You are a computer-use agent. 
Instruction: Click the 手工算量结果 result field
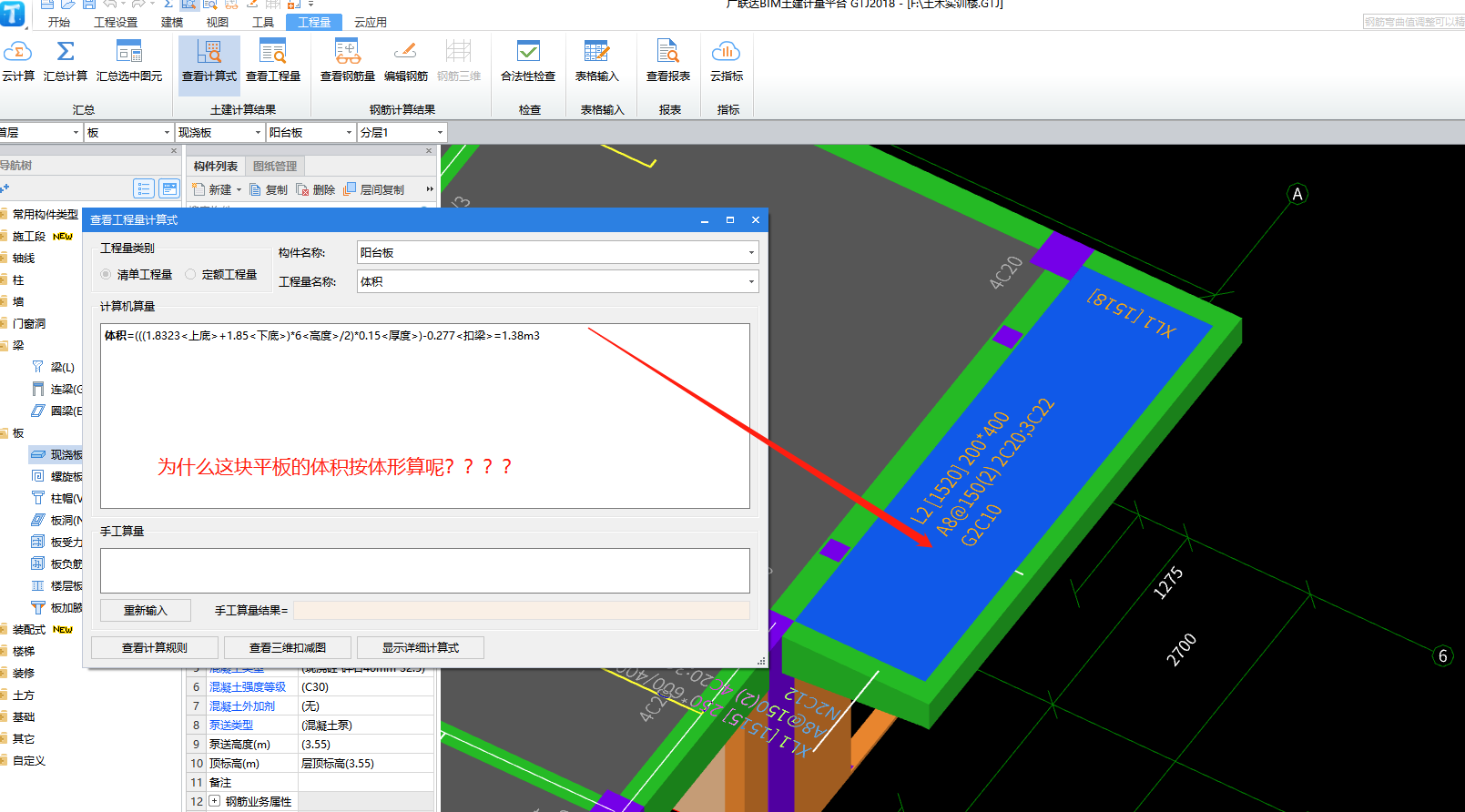[x=522, y=610]
